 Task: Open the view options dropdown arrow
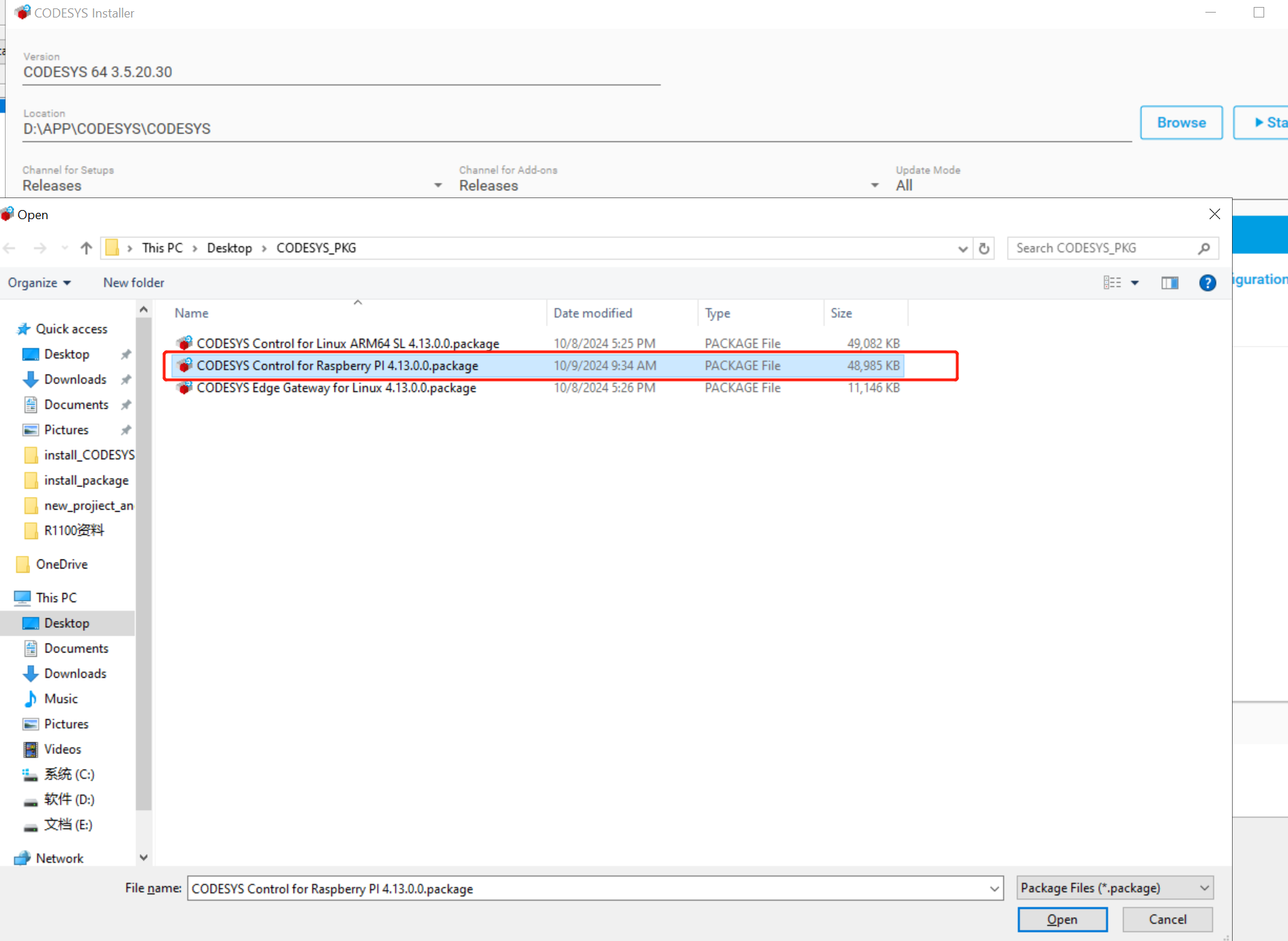click(x=1135, y=283)
